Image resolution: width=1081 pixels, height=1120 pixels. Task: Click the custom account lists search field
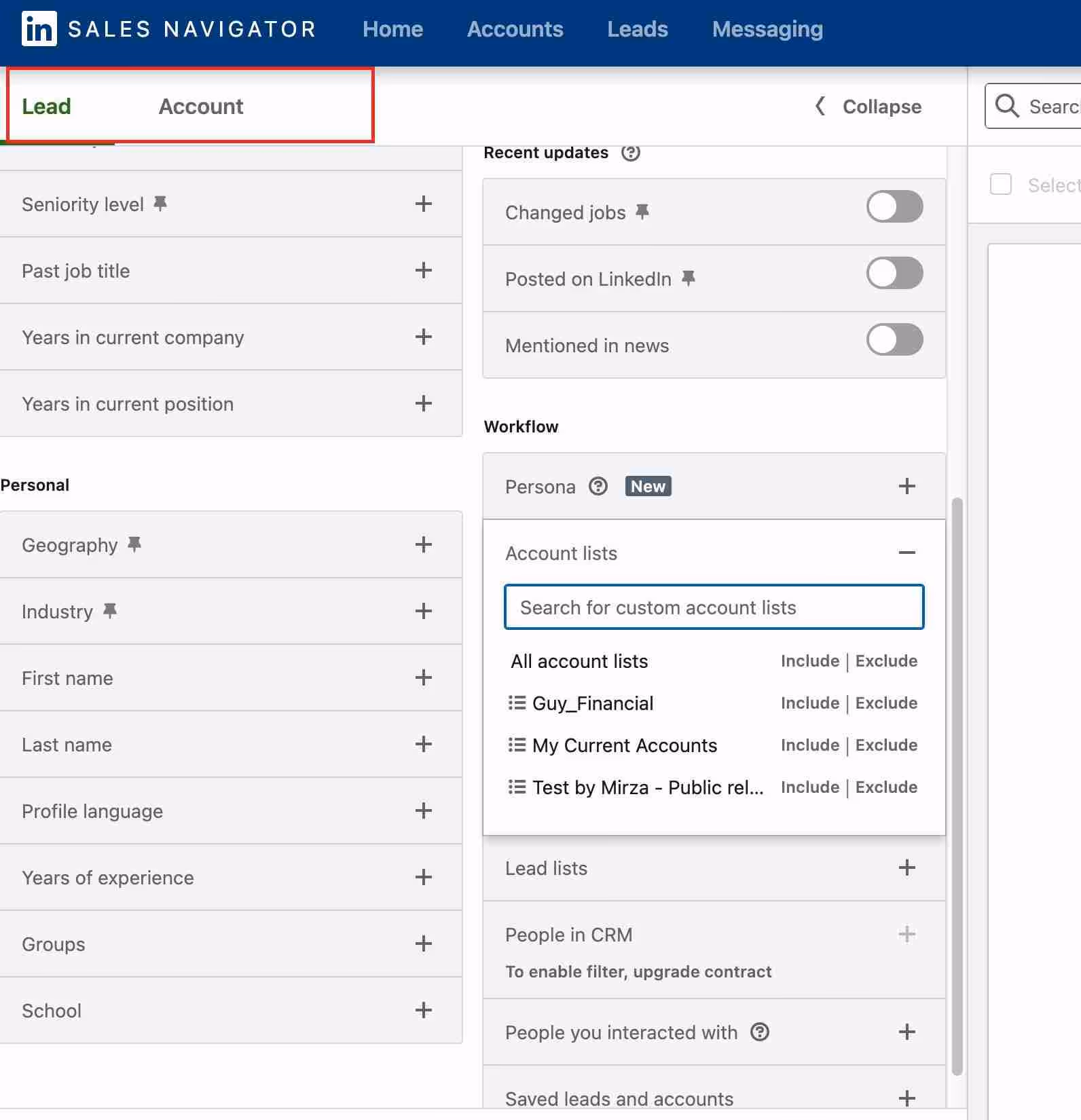(x=714, y=607)
